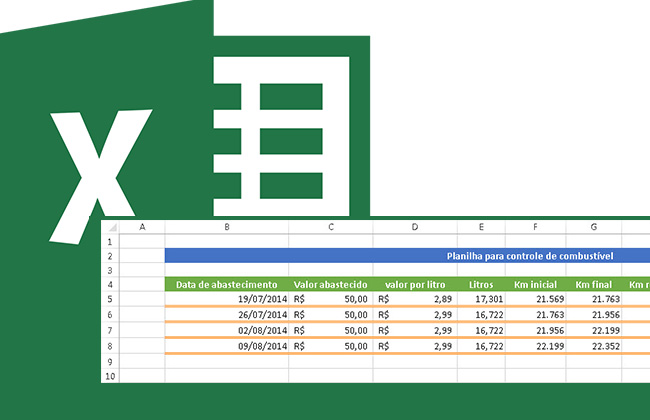Click 'Km final' header cell
The image size is (650, 420).
[x=594, y=284]
